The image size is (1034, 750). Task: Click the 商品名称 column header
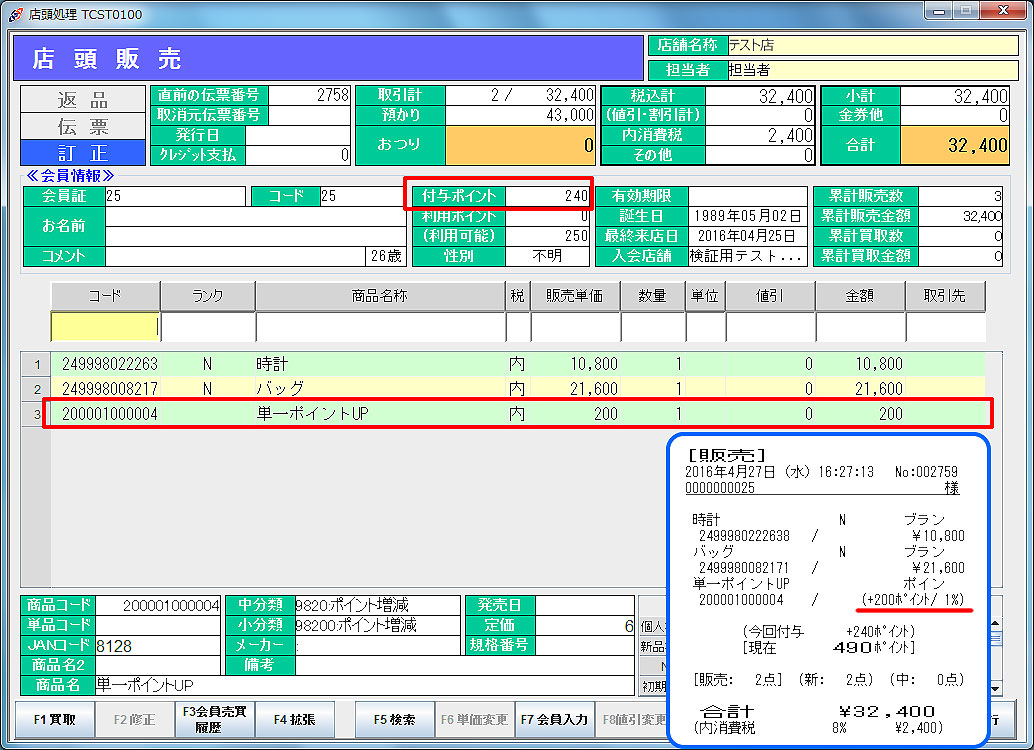tap(380, 297)
